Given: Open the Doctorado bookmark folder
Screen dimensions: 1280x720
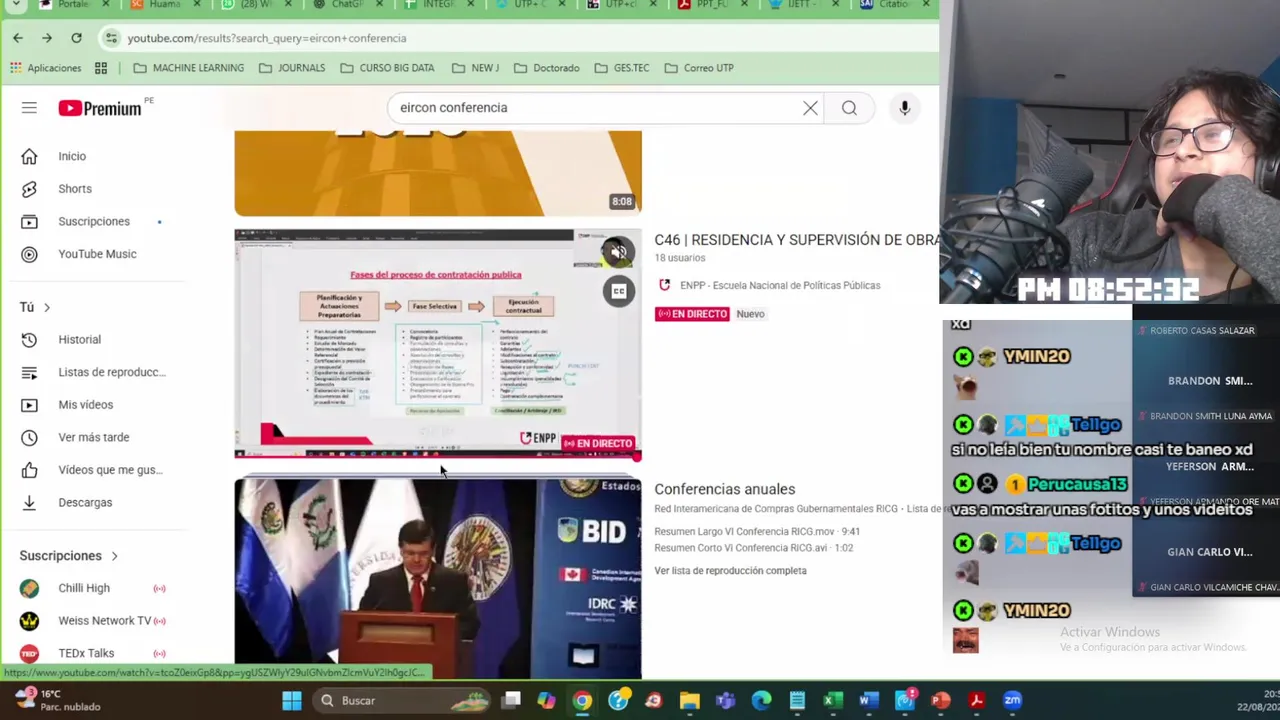Looking at the screenshot, I should point(547,68).
